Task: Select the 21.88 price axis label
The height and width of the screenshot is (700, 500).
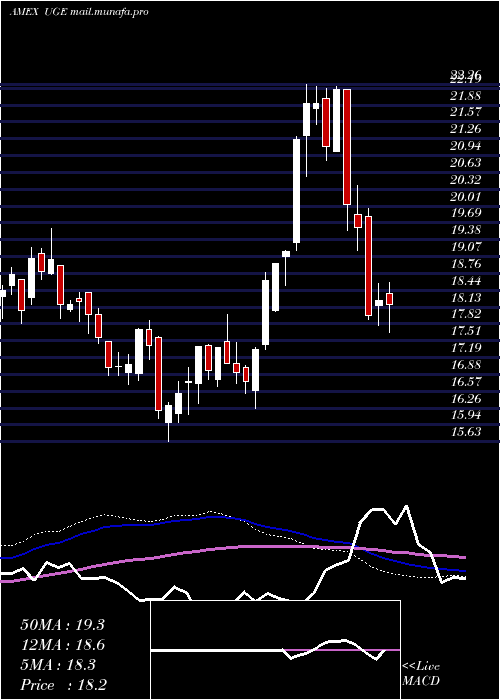Action: coord(466,96)
